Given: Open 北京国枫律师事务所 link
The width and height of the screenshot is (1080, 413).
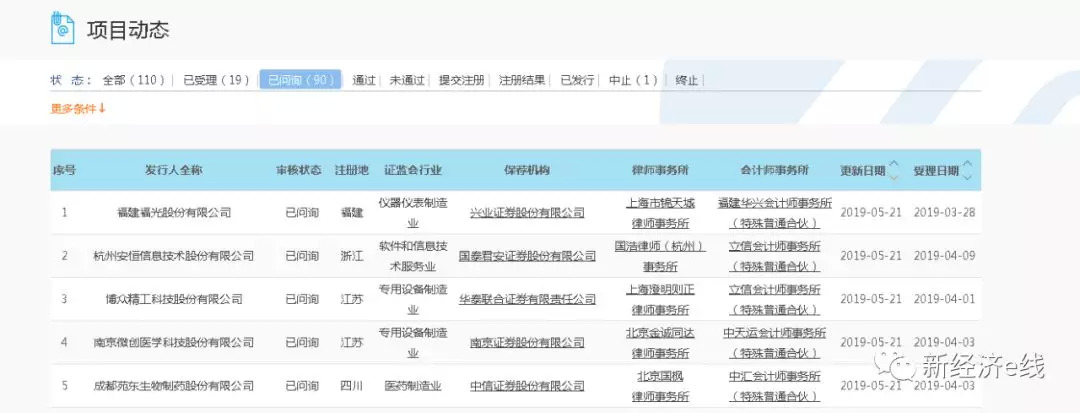Looking at the screenshot, I should coord(660,386).
